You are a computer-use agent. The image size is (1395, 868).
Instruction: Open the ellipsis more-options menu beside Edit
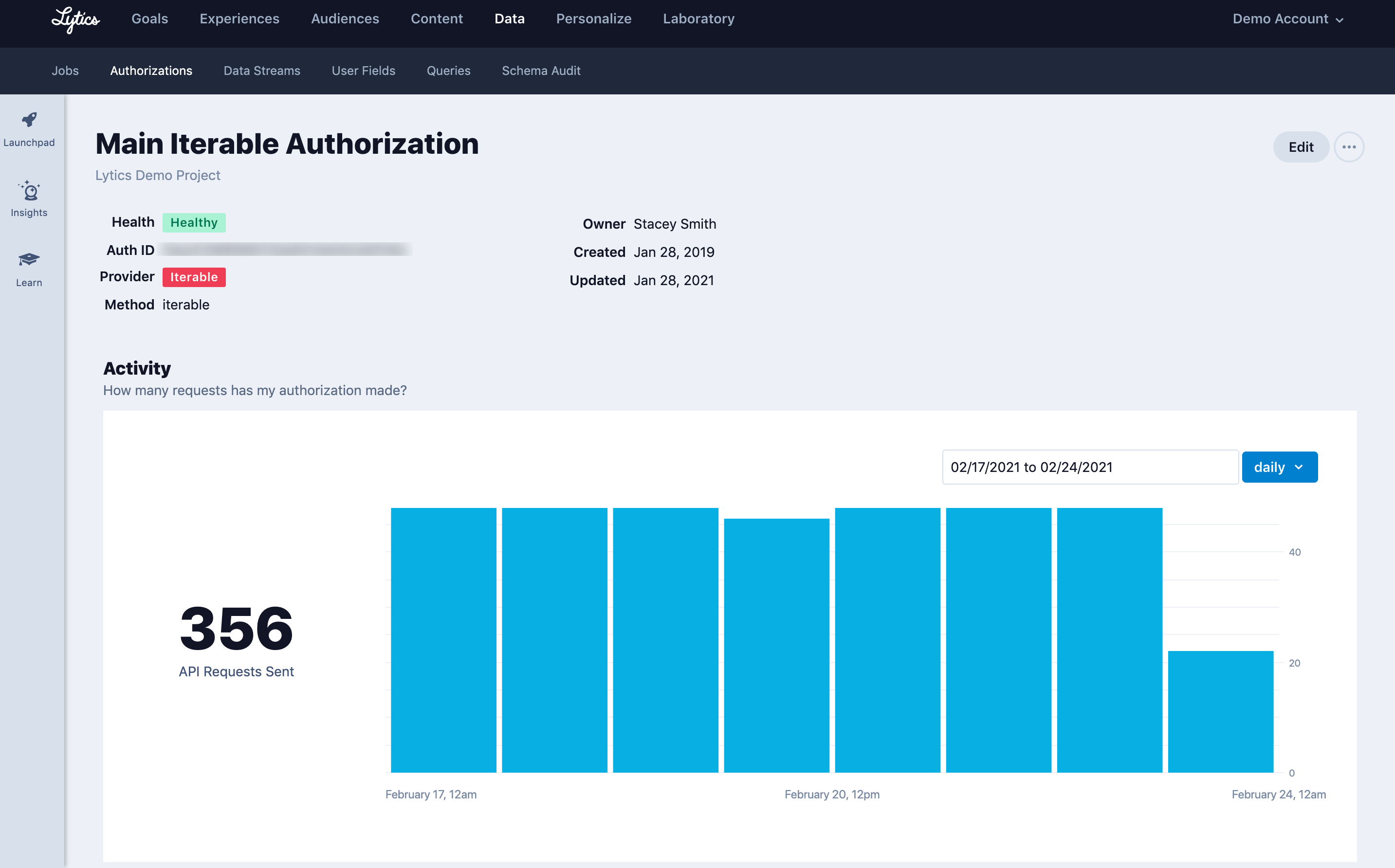pyautogui.click(x=1349, y=147)
